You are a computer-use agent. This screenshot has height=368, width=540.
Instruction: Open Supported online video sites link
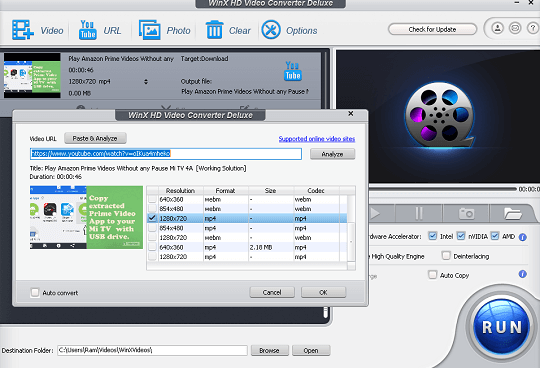(316, 138)
